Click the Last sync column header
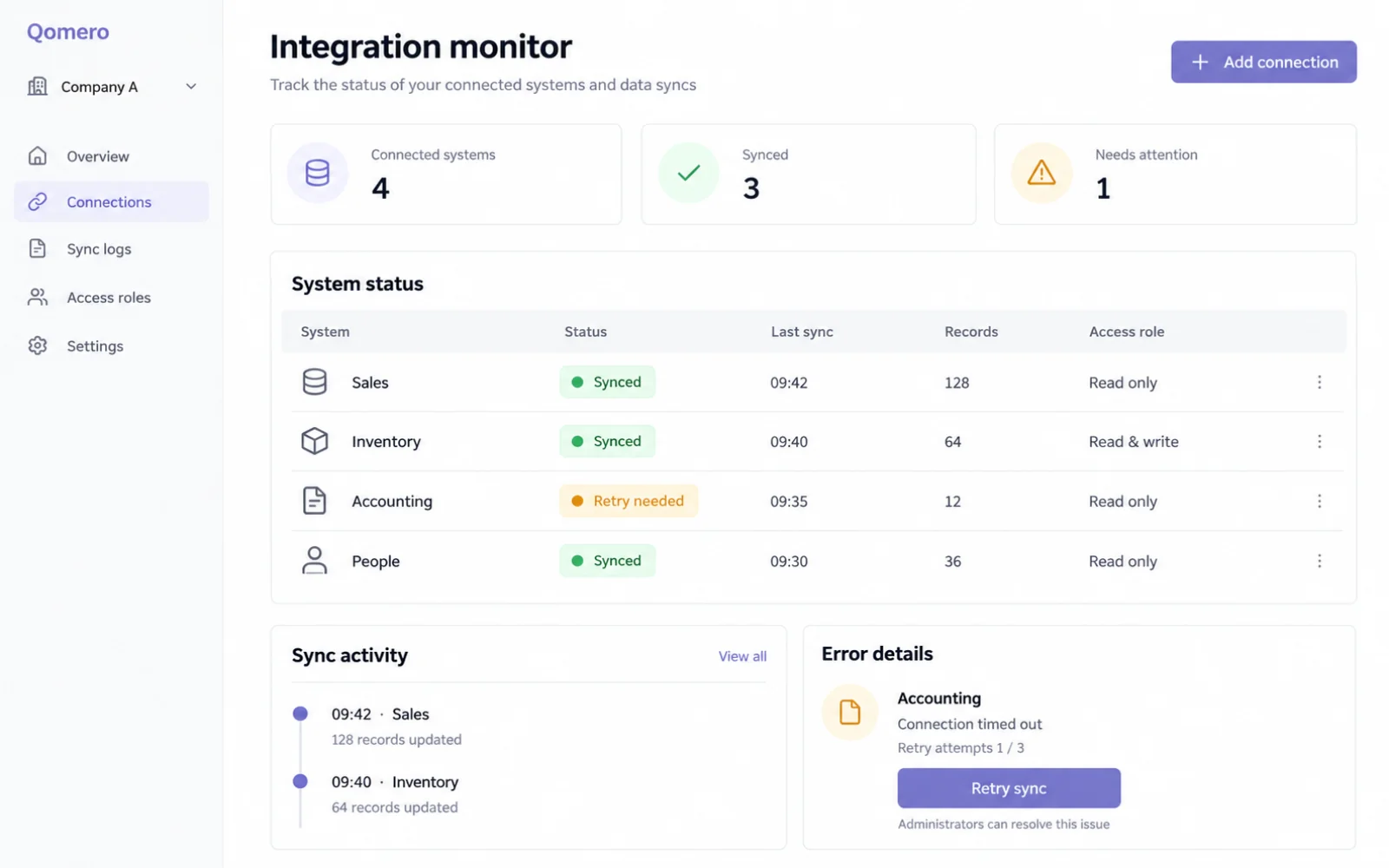The height and width of the screenshot is (868, 1389). [802, 332]
